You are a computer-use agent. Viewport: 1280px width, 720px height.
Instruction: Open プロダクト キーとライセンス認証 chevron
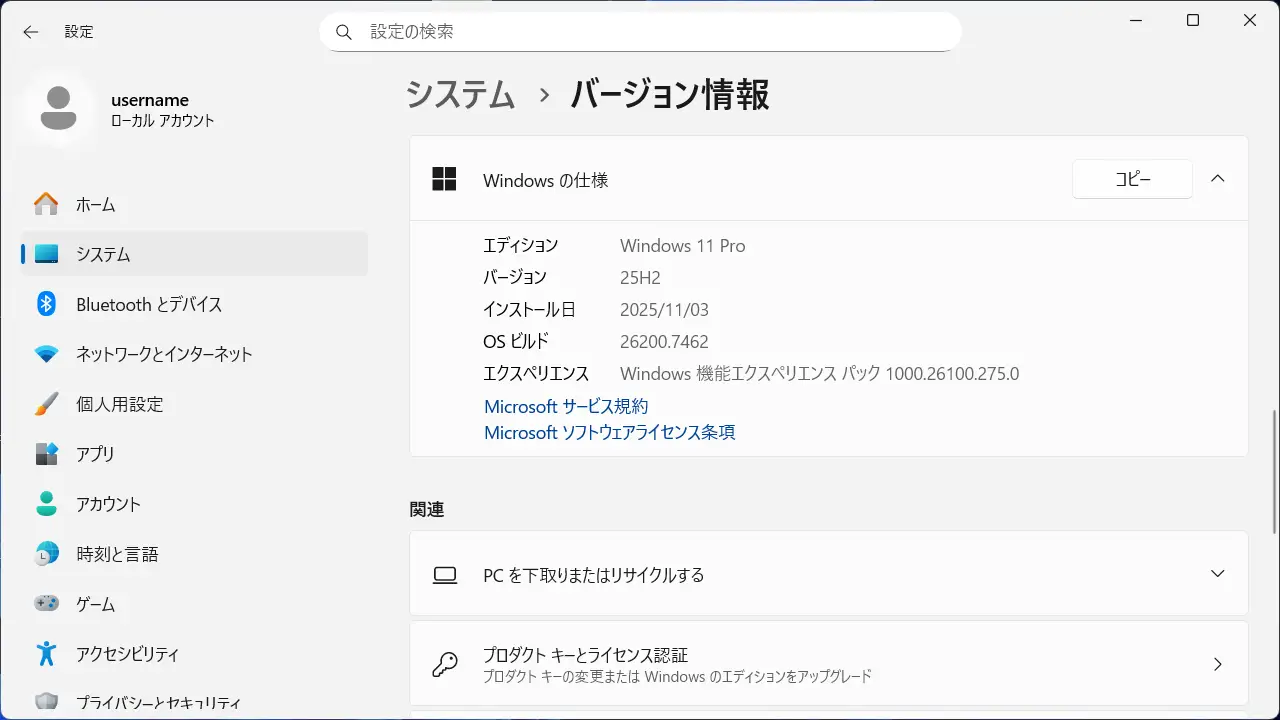(x=1217, y=664)
